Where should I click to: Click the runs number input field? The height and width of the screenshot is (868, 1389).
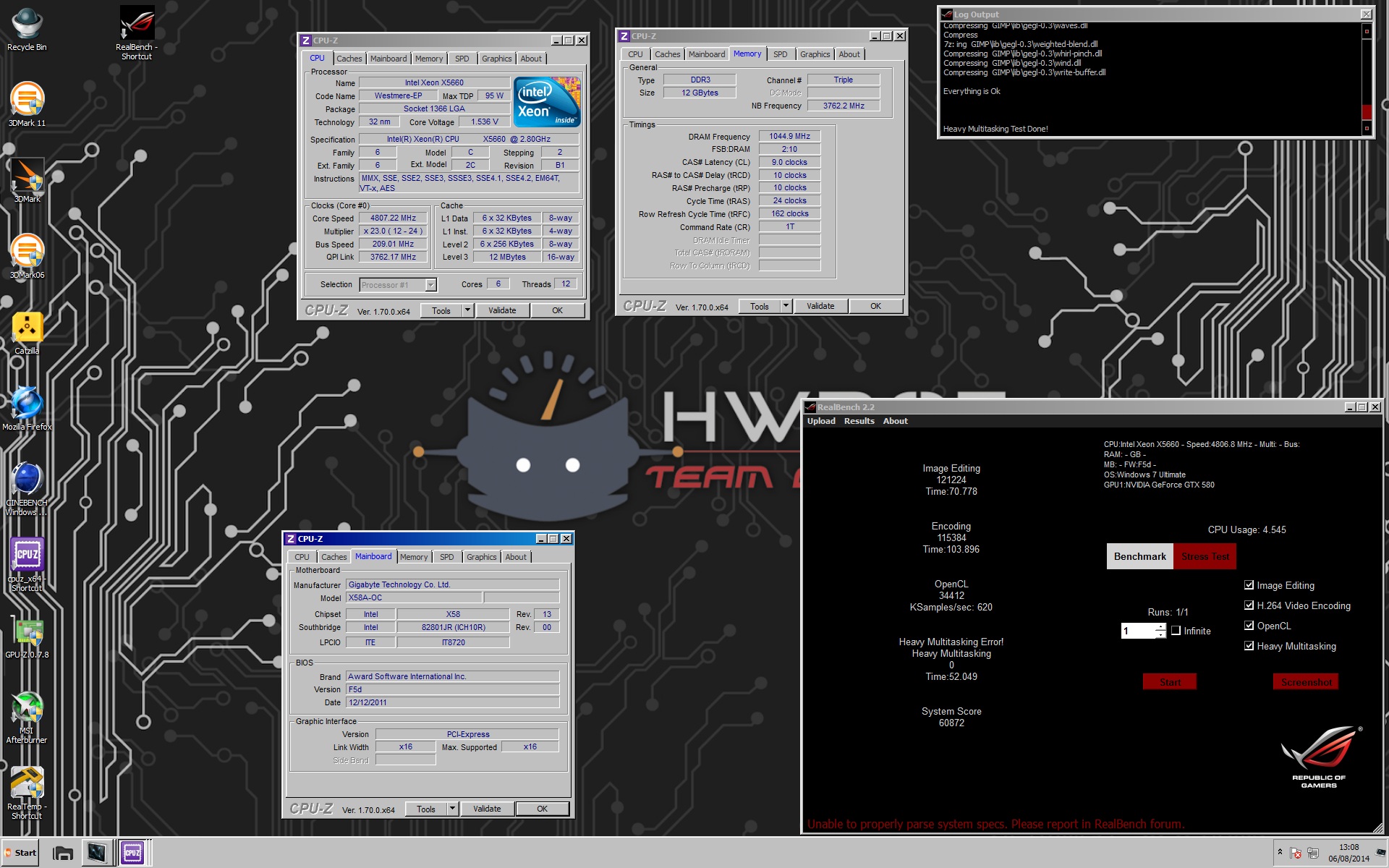(1138, 631)
